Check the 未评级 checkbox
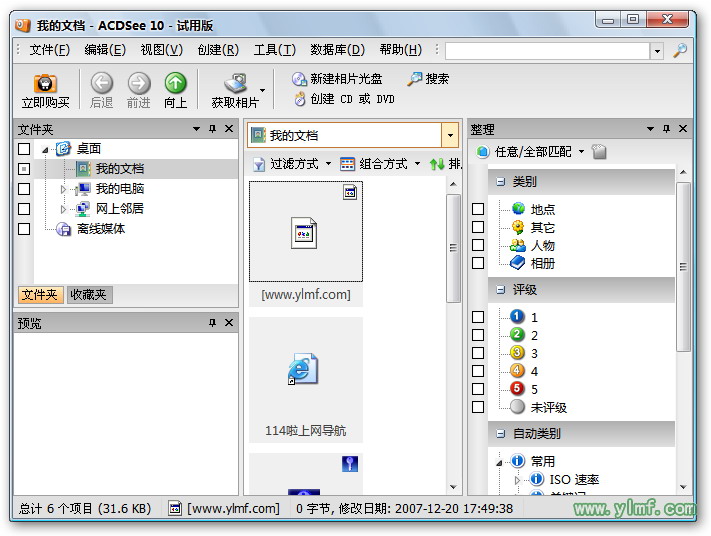Screen dimensions: 711x536 478,407
